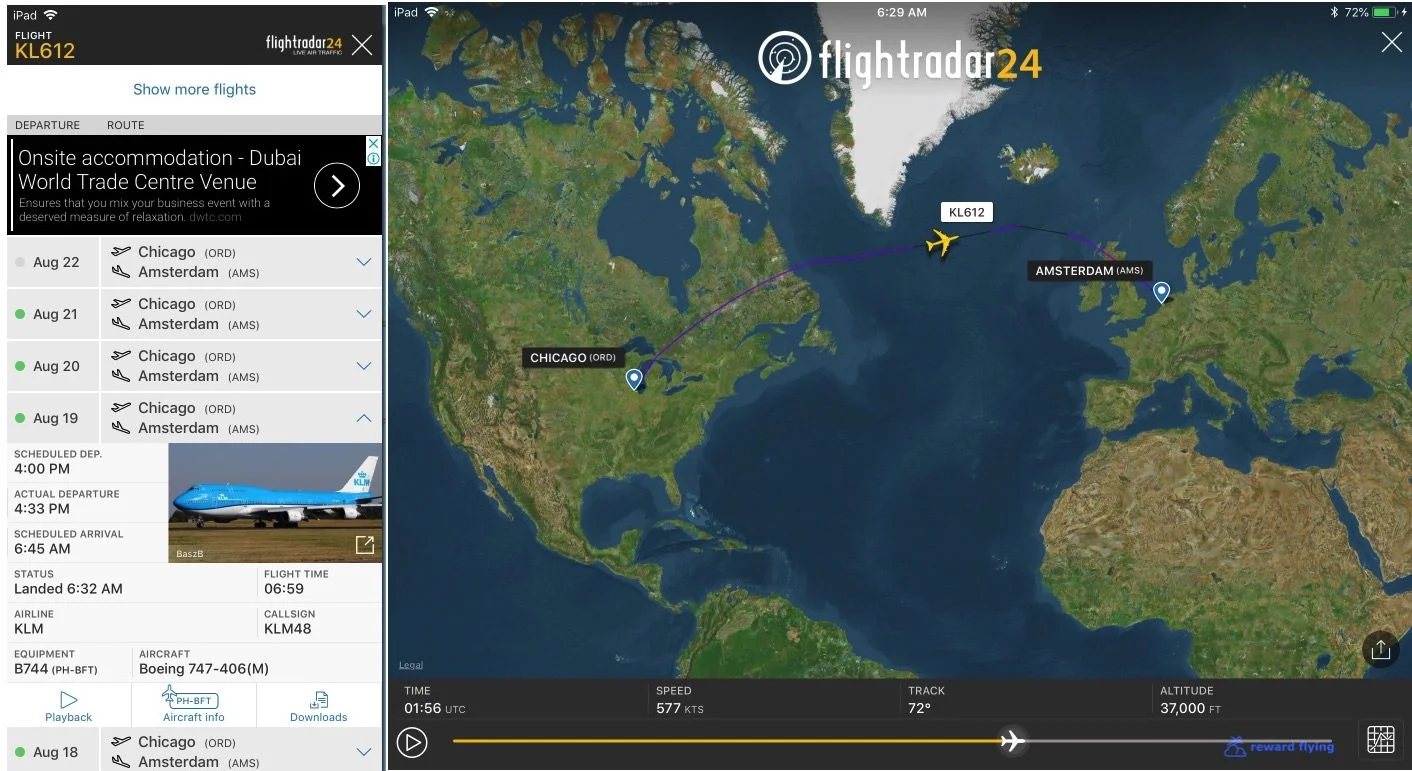Click the flightradar24 logo in flight panel
1412x771 pixels.
(304, 45)
